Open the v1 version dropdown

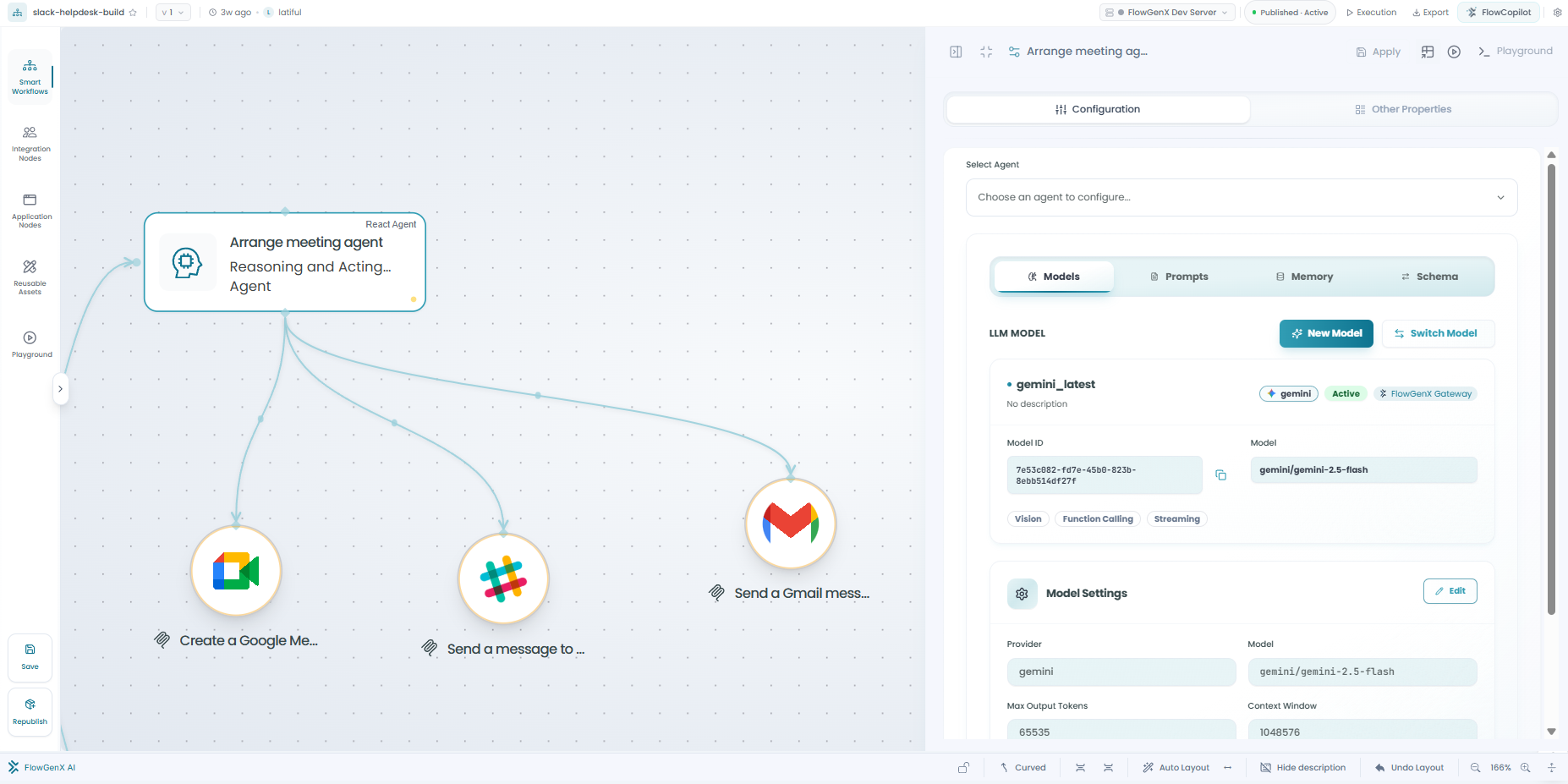tap(173, 13)
